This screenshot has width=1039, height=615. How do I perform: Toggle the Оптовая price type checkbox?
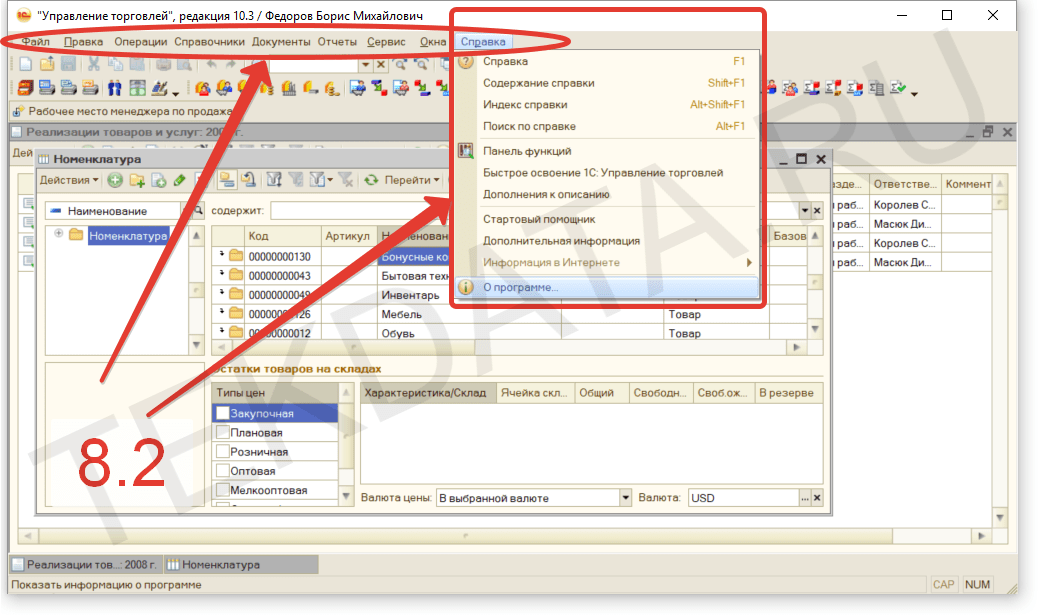(223, 471)
